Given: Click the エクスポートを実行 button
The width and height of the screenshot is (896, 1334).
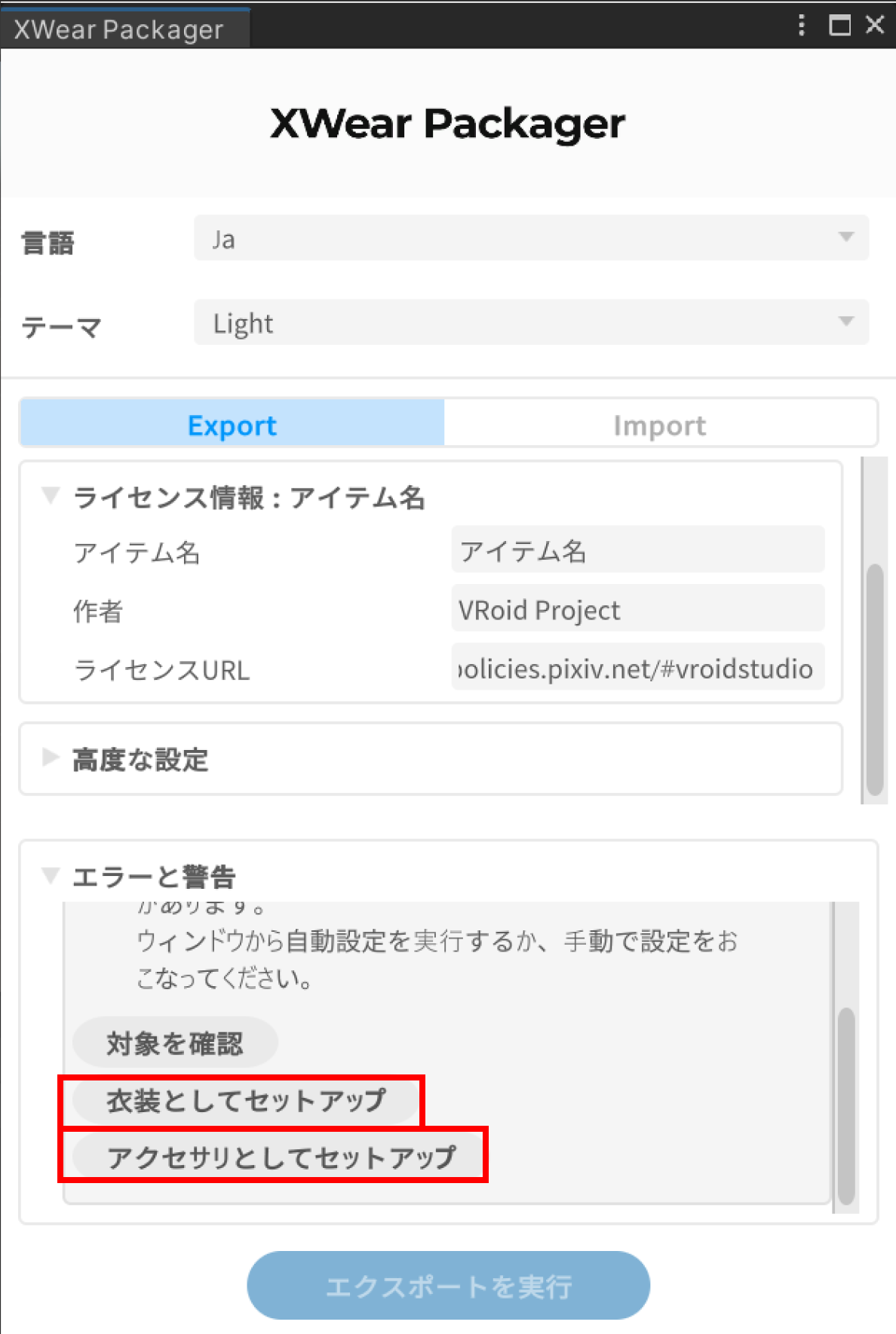Looking at the screenshot, I should click(449, 1286).
